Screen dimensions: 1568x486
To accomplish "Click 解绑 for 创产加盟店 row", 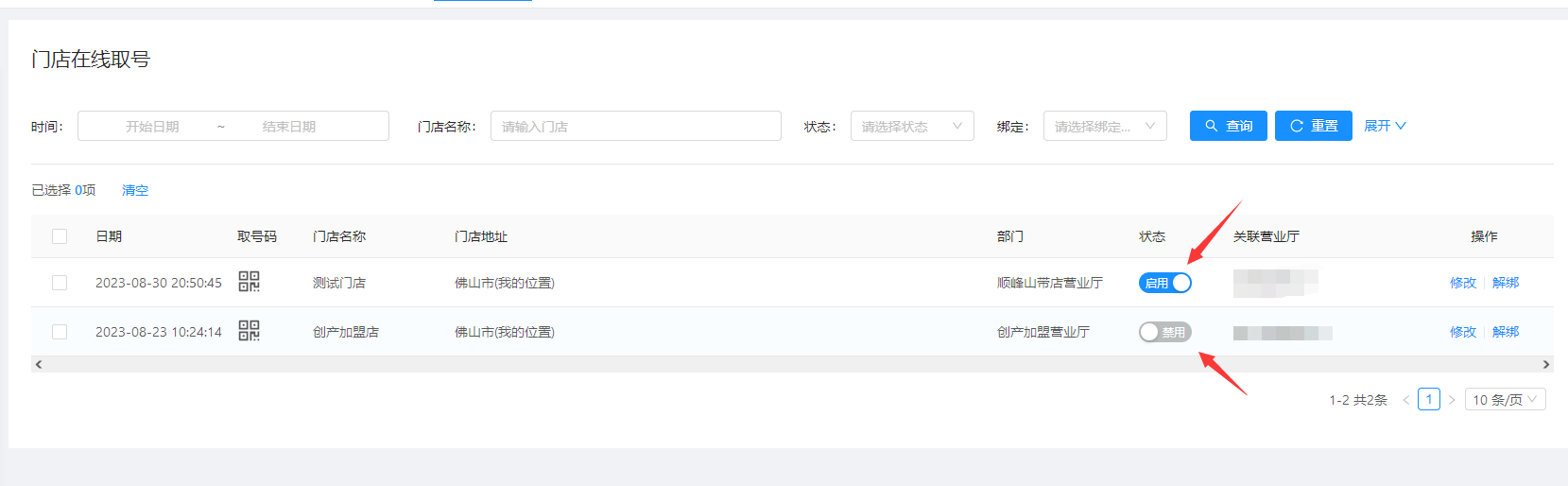I will coord(1506,332).
